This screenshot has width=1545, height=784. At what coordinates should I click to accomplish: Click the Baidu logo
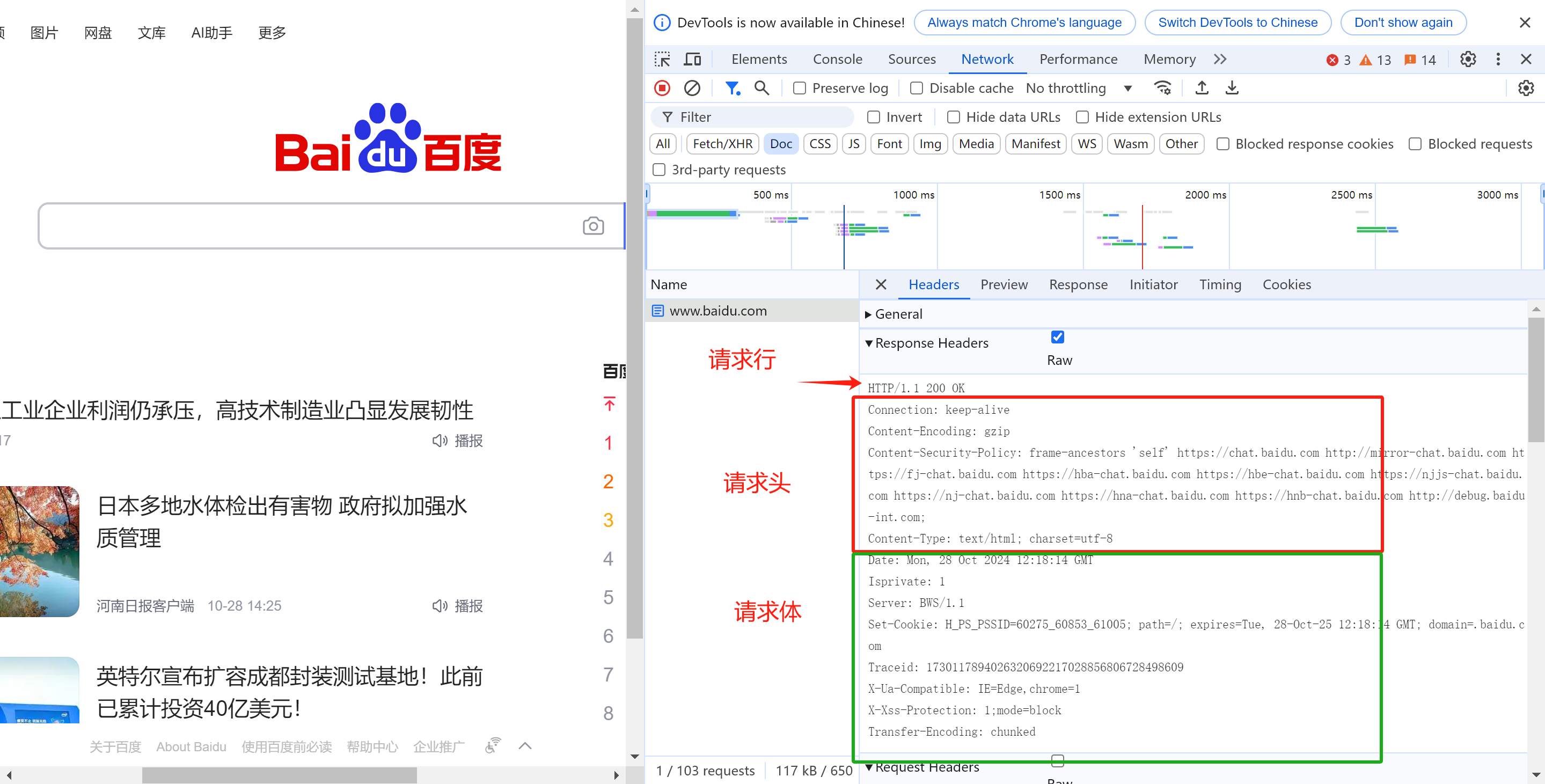click(388, 137)
